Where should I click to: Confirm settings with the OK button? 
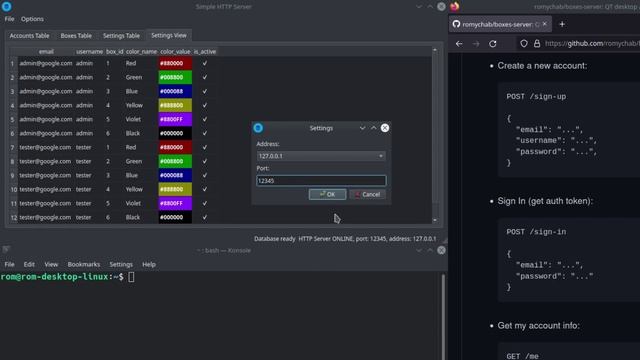pyautogui.click(x=327, y=194)
